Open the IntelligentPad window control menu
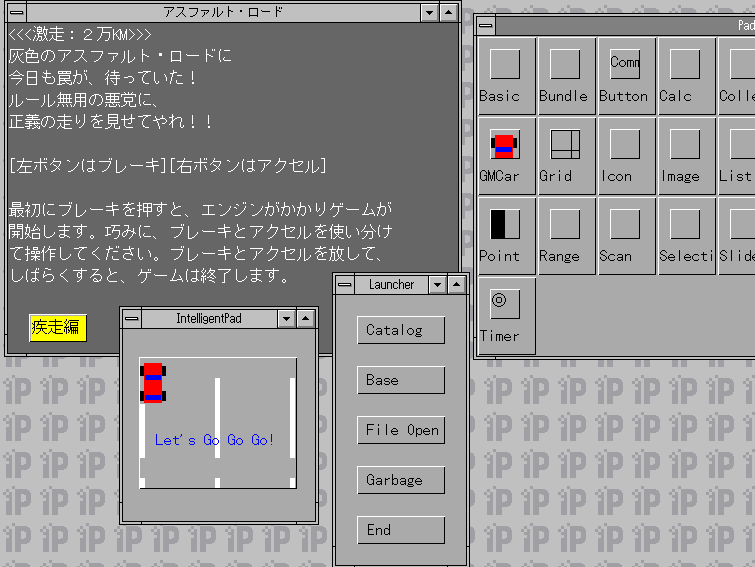This screenshot has width=755, height=567. click(x=132, y=318)
